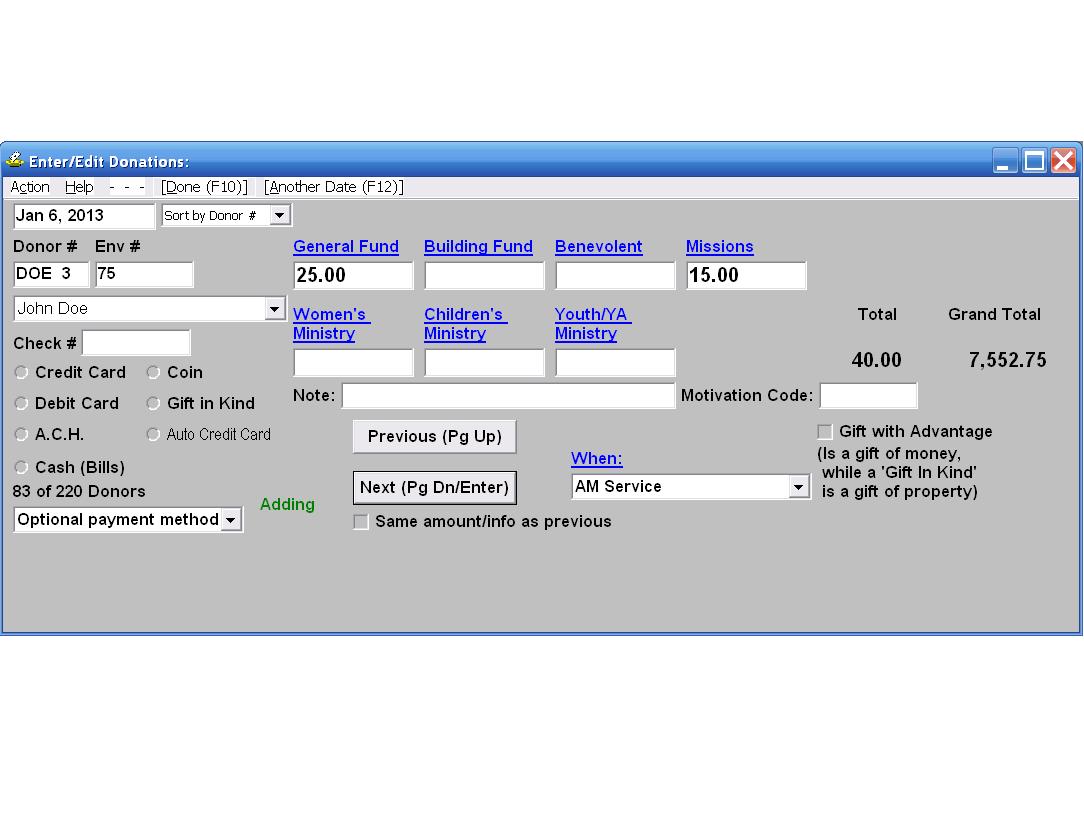Click the General Fund link

tap(346, 247)
